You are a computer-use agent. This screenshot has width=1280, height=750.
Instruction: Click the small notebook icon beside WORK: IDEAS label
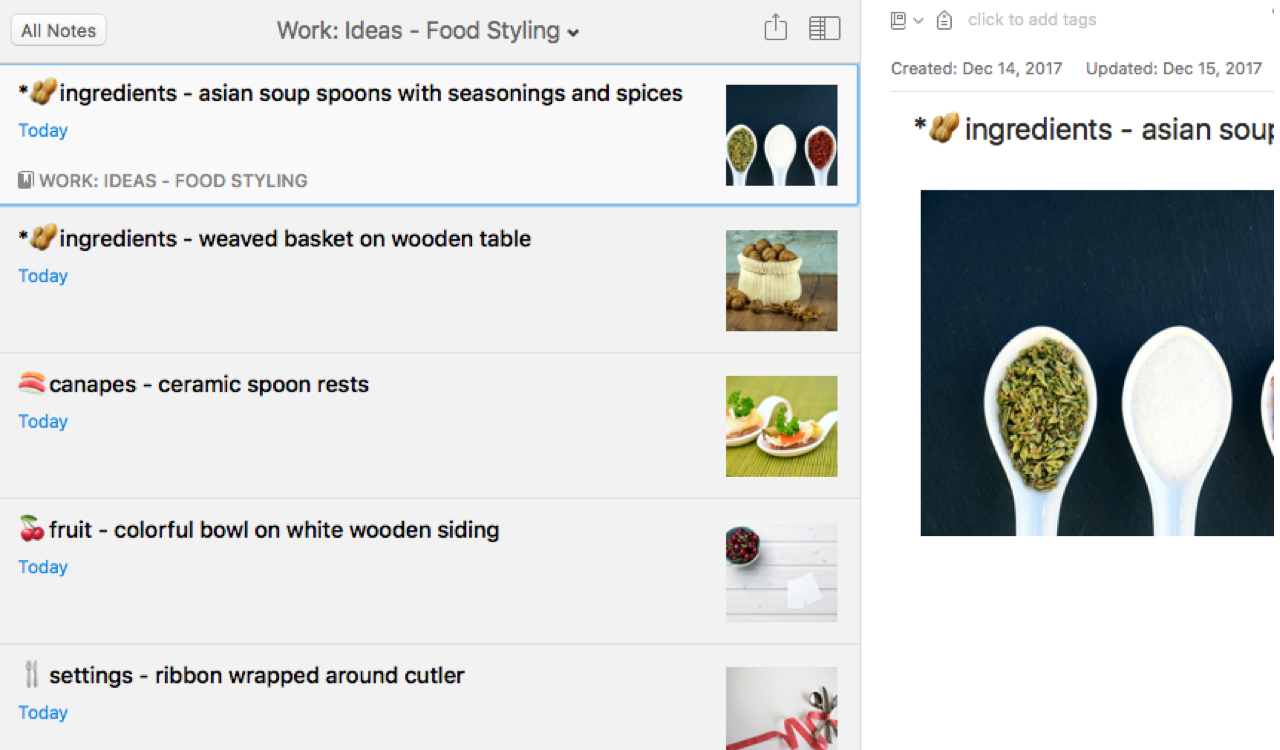[x=26, y=181]
